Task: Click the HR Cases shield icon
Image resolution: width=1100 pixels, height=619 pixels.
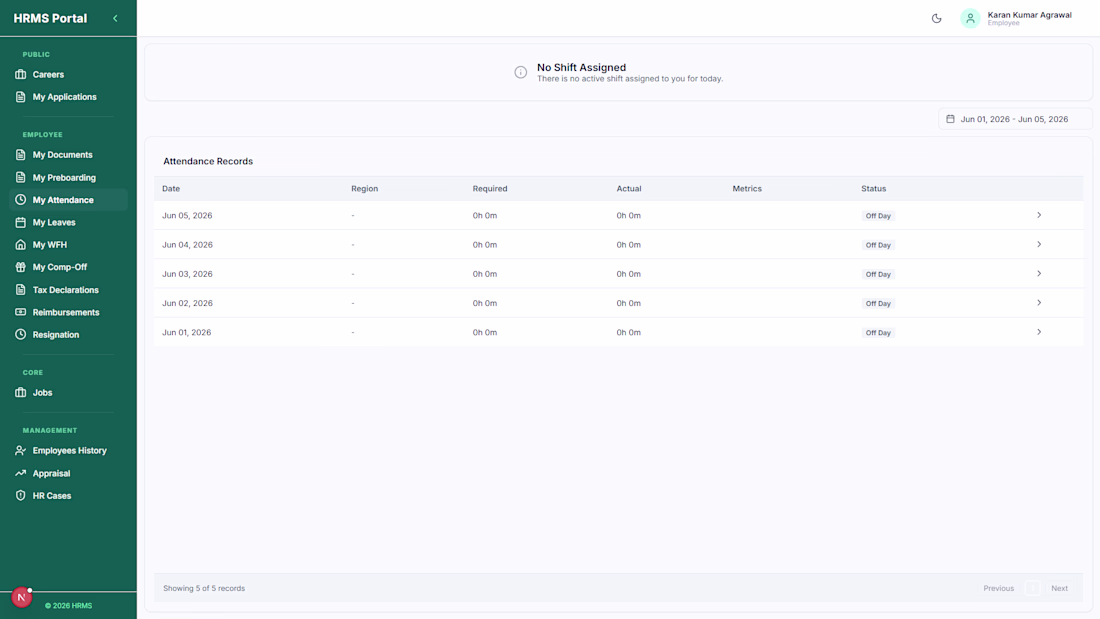Action: 20,495
